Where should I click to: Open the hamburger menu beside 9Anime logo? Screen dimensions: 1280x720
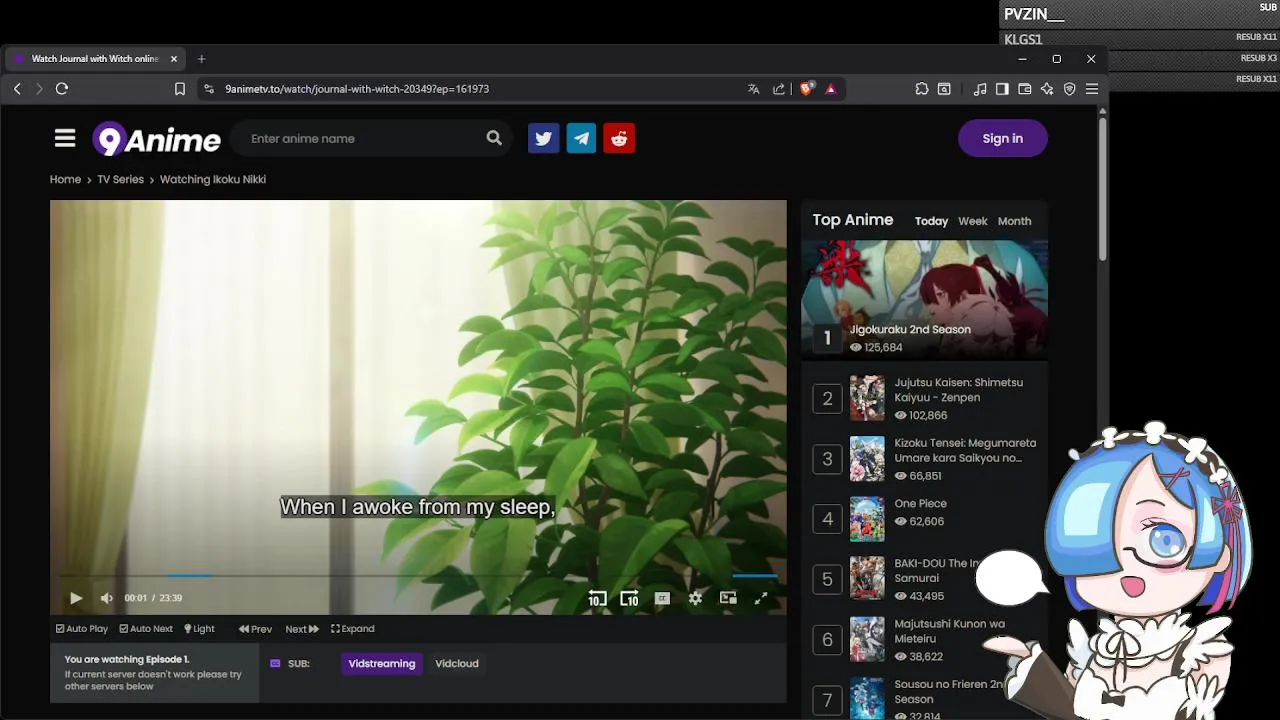[x=65, y=138]
